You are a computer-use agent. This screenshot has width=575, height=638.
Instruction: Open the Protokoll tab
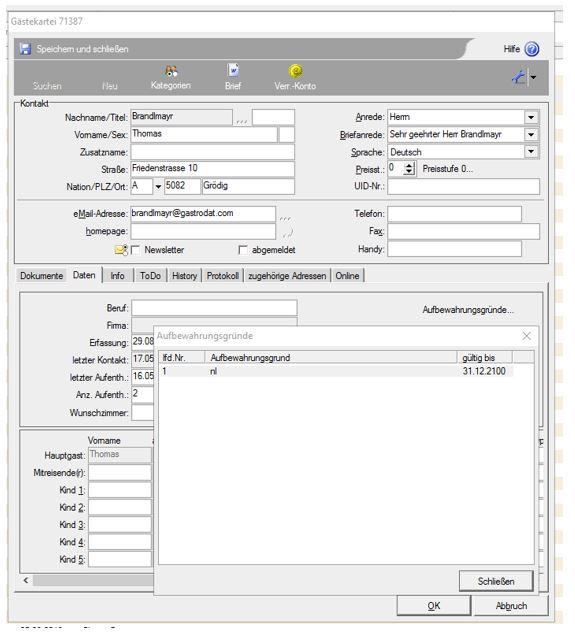(x=223, y=275)
